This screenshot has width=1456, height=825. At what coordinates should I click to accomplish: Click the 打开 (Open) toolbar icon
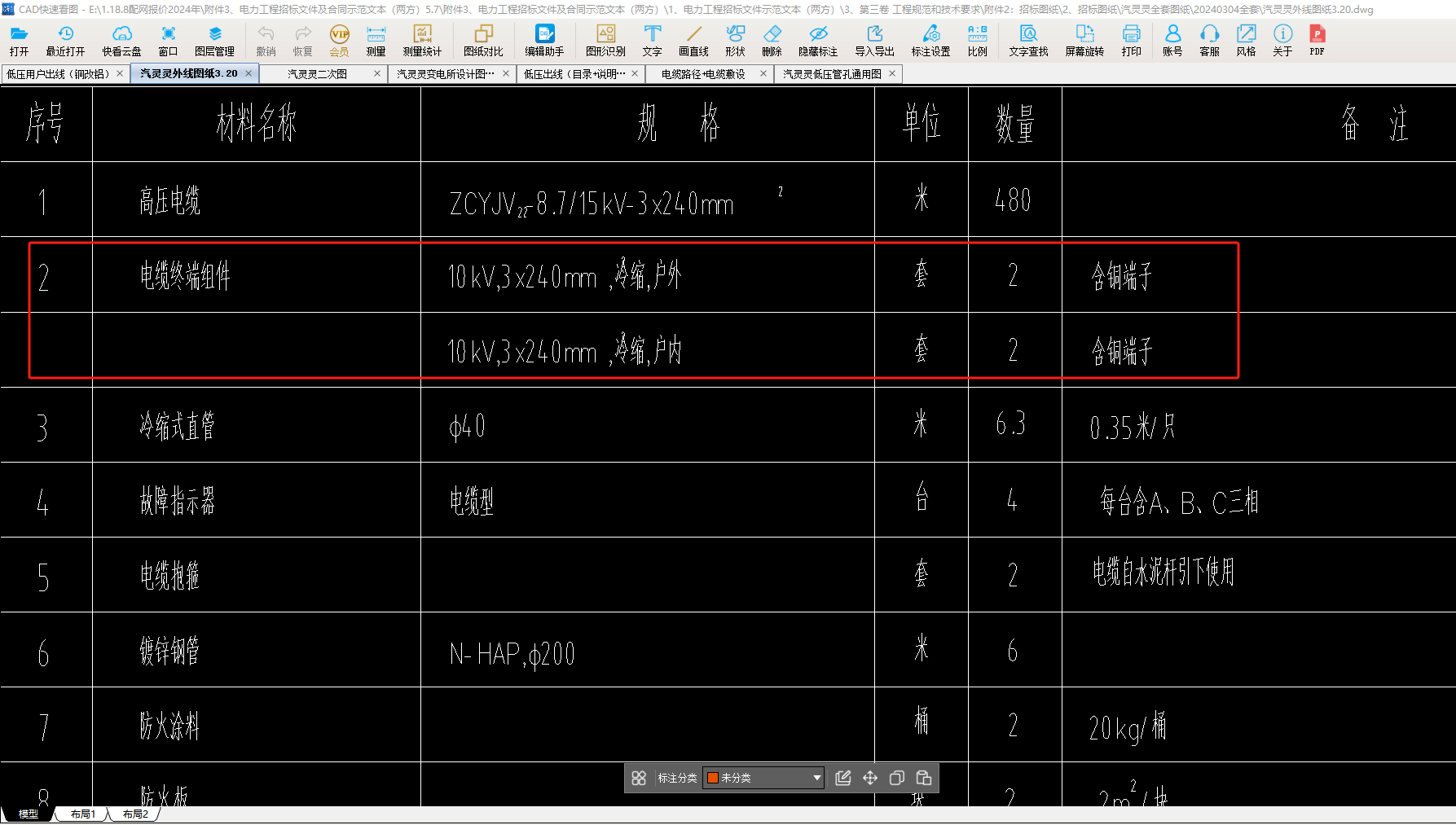click(20, 40)
